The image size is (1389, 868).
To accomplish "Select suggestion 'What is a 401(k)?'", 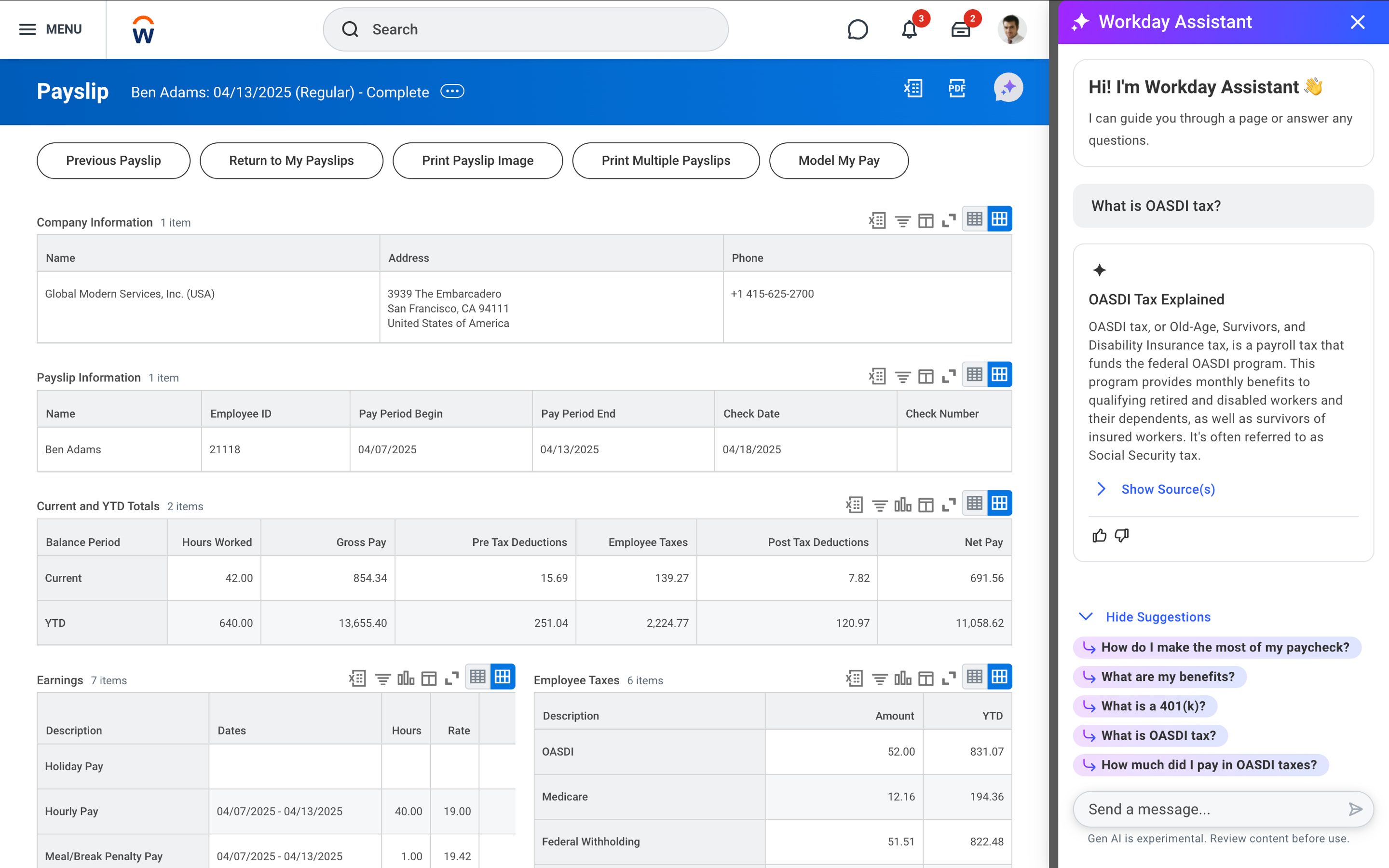I will click(x=1153, y=706).
